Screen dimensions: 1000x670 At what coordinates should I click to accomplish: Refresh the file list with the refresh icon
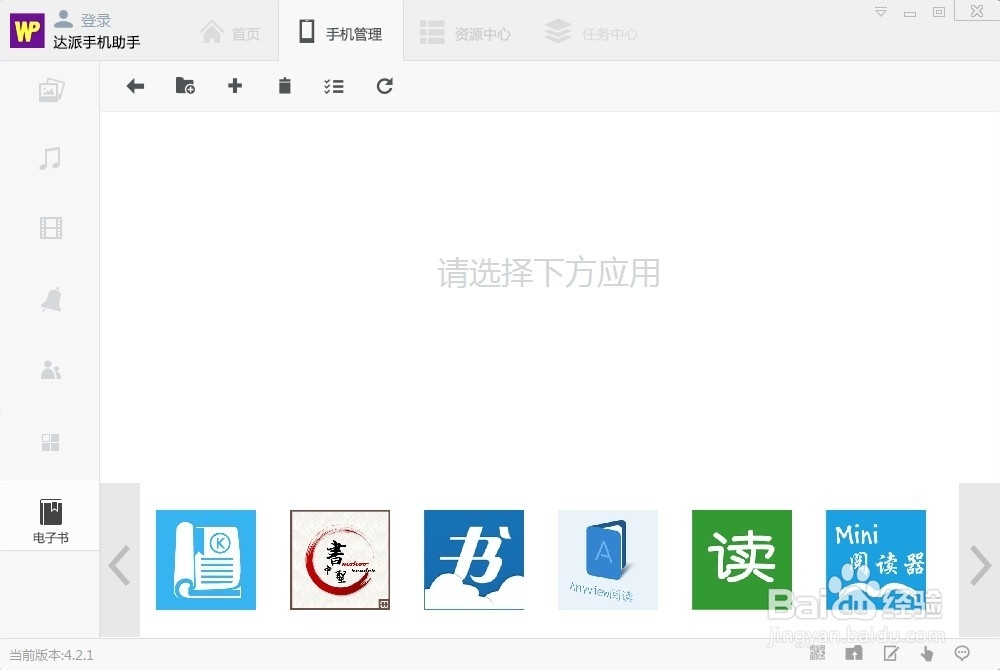385,86
